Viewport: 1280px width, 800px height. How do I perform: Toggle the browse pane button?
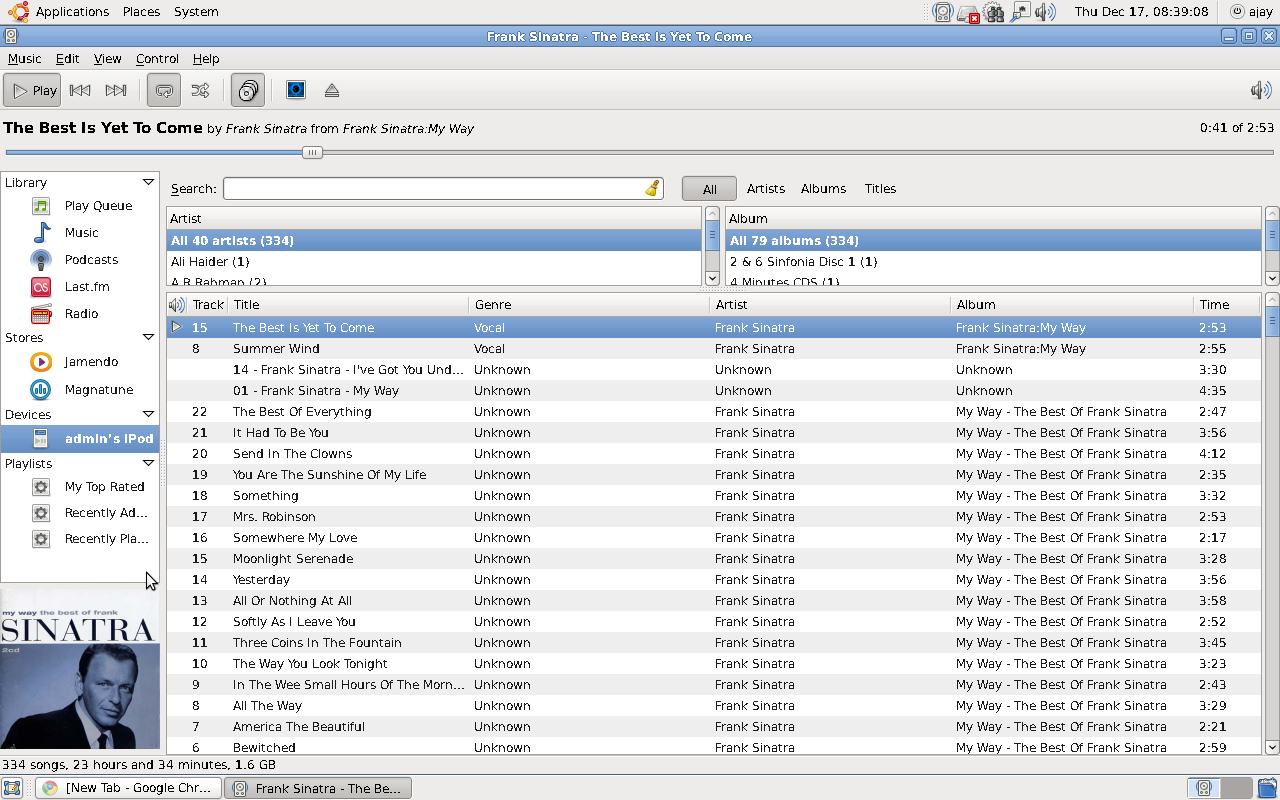(x=248, y=90)
